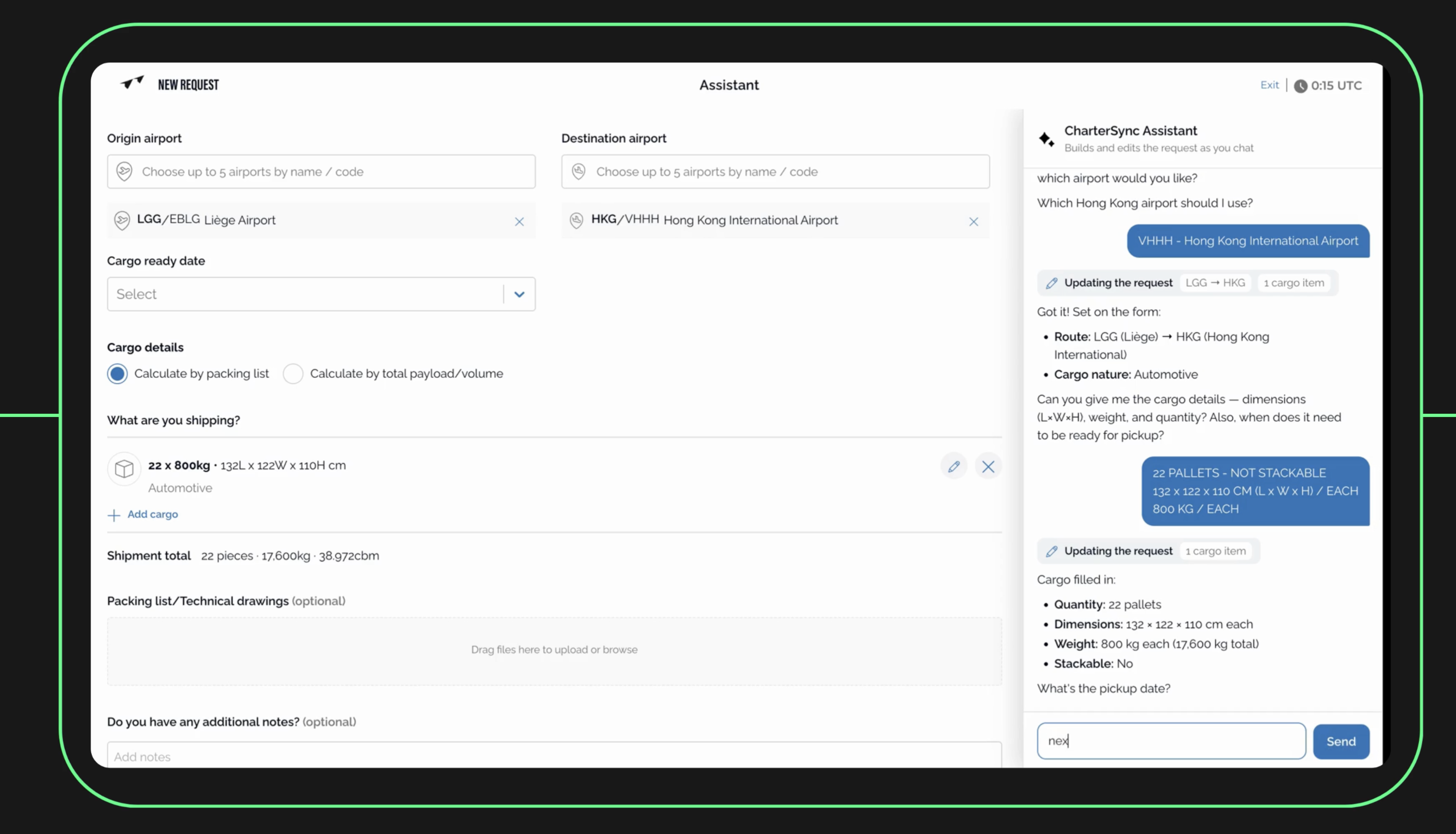Click 'Cargo nature: Automotive' line in chat
The height and width of the screenshot is (834, 1456).
pyautogui.click(x=1125, y=375)
